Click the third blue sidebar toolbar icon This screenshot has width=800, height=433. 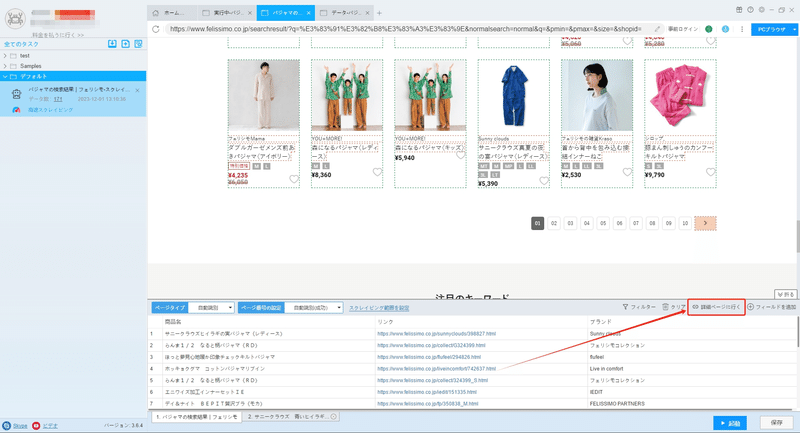(x=138, y=44)
